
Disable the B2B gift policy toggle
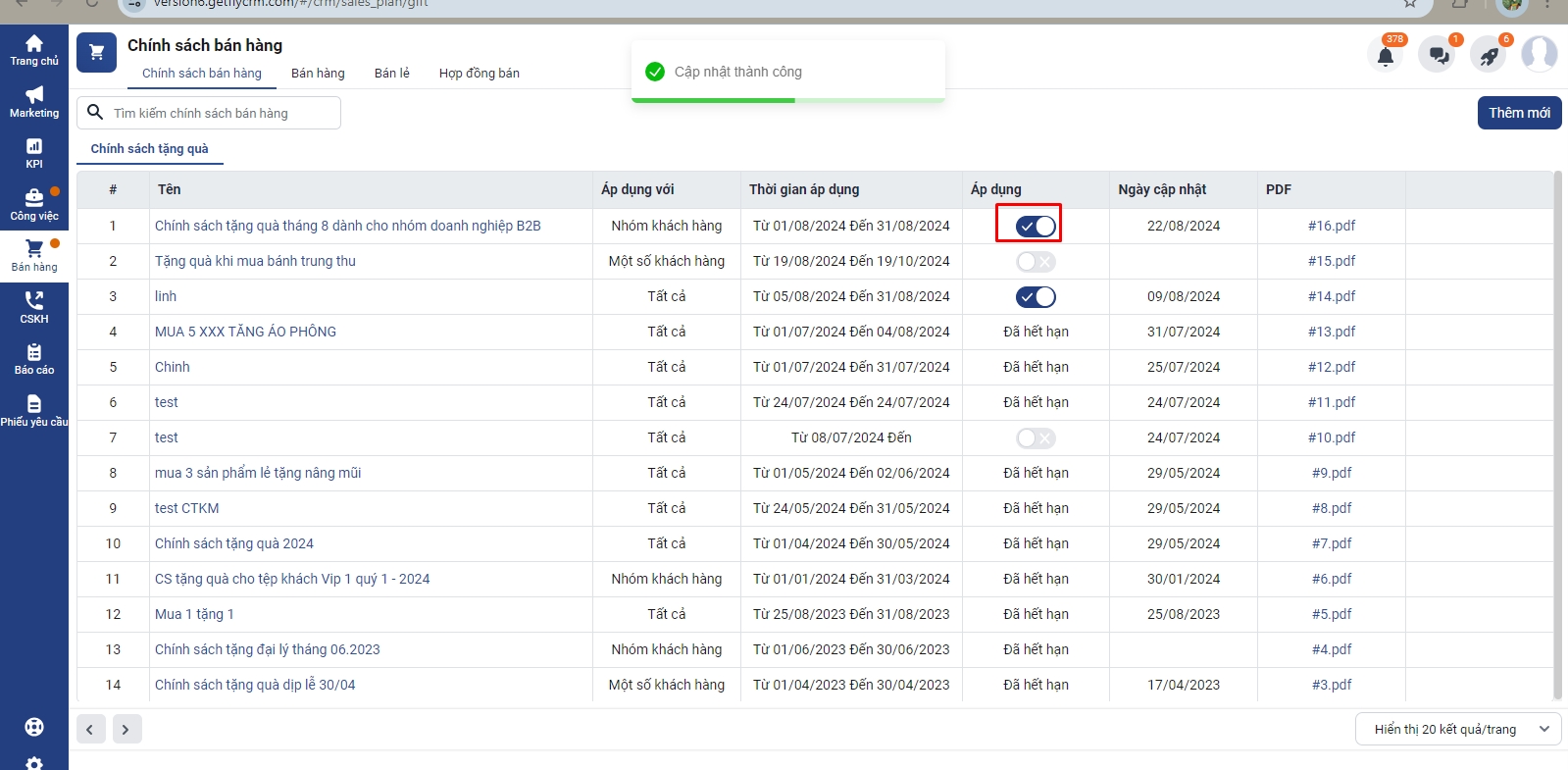coord(1036,227)
